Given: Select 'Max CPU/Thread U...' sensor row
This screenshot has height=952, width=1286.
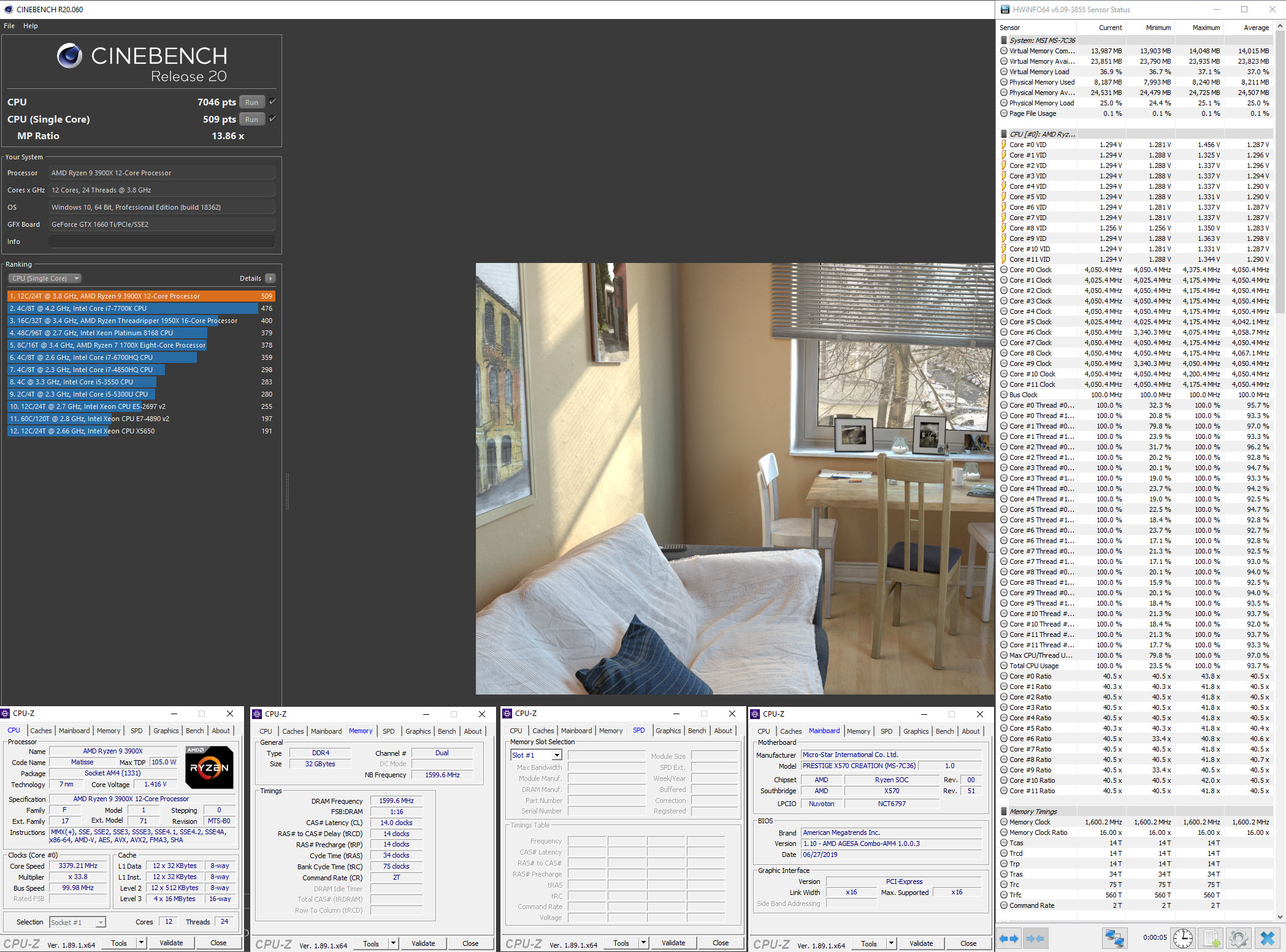Looking at the screenshot, I should point(1136,655).
